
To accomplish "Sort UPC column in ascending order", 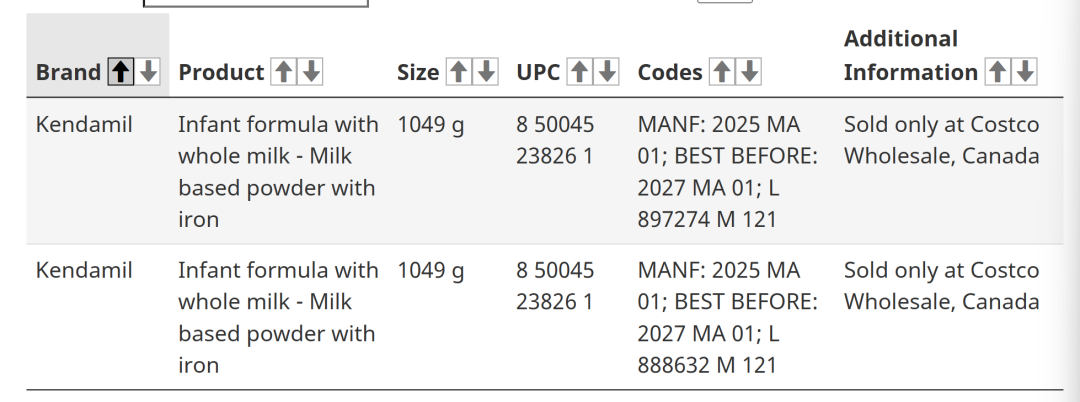I will 579,72.
